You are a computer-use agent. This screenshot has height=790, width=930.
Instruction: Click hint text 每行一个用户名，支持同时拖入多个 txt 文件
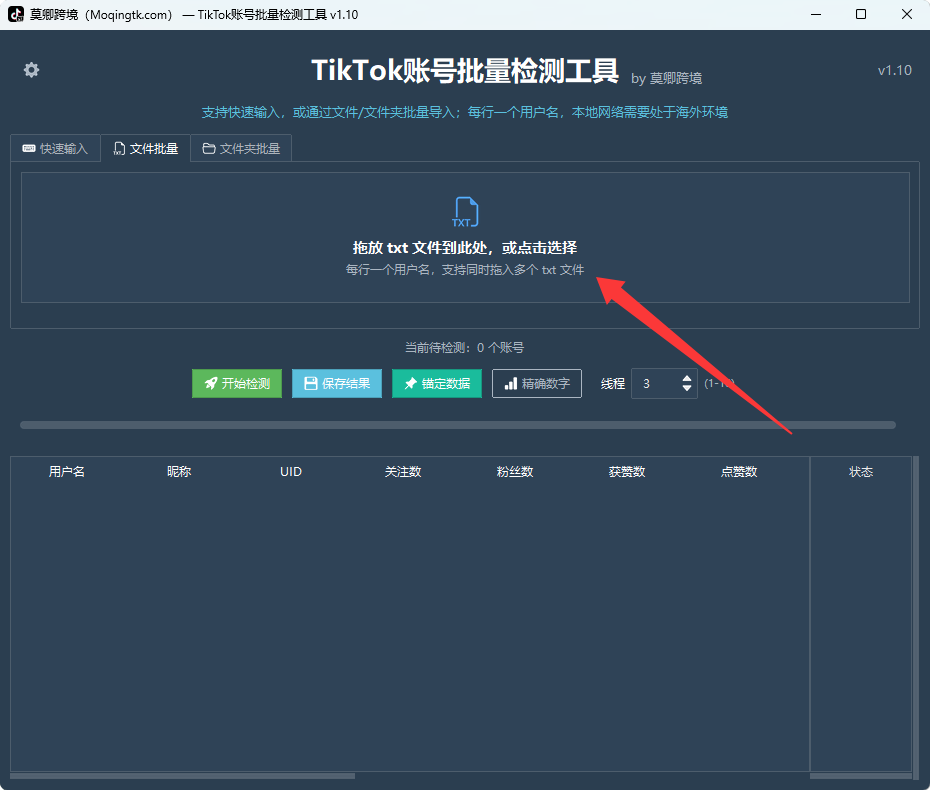coord(465,270)
